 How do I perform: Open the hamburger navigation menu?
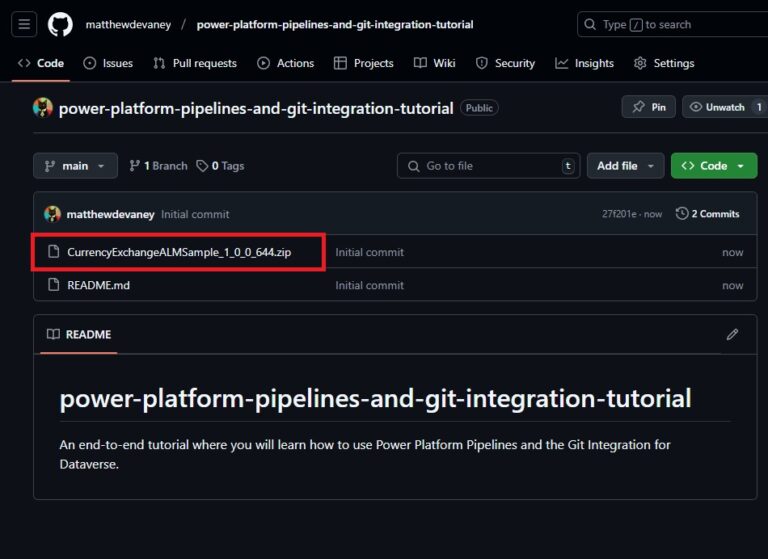24,24
